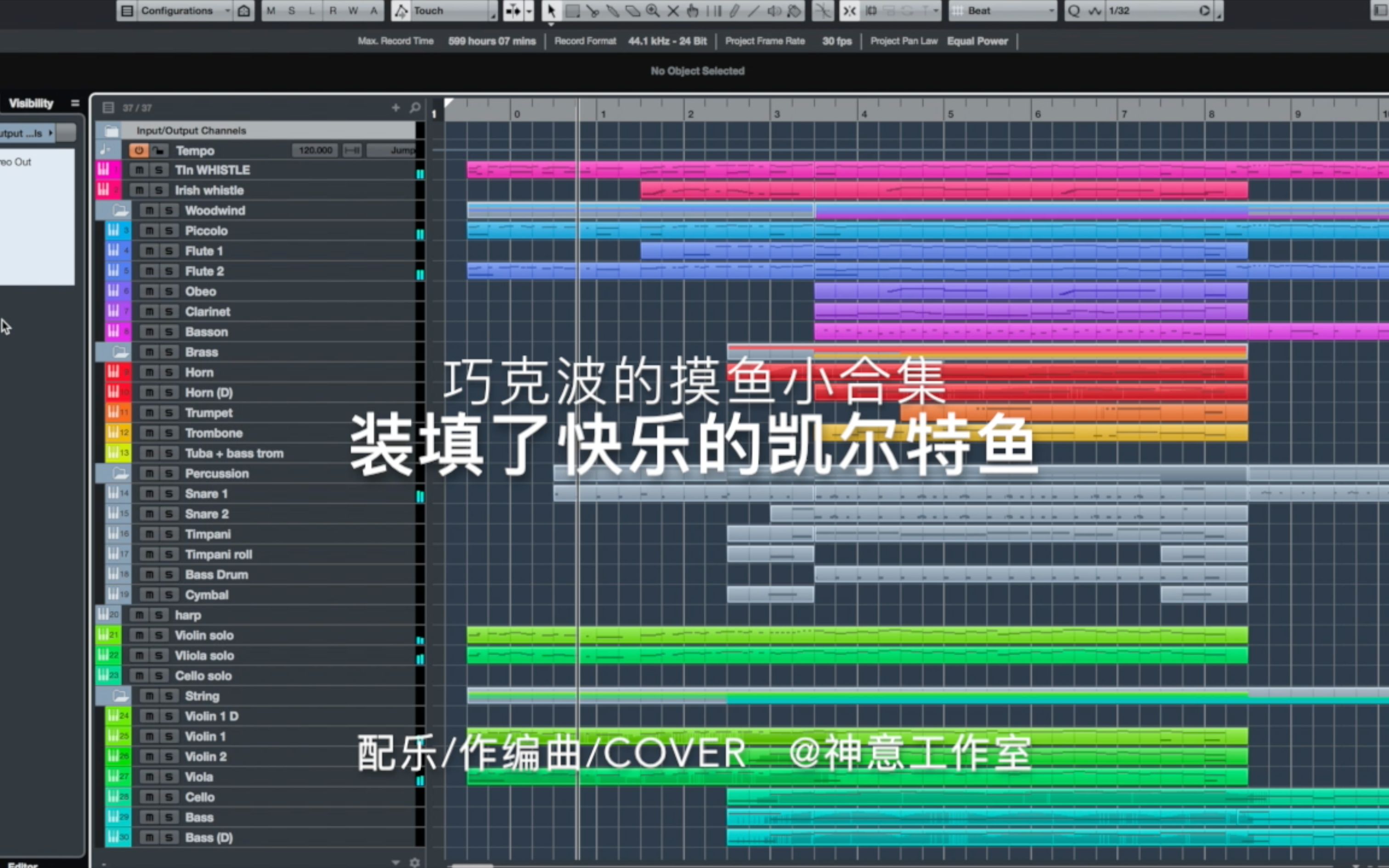Viewport: 1389px width, 868px height.
Task: Mute the Violin solo track
Action: coord(139,635)
